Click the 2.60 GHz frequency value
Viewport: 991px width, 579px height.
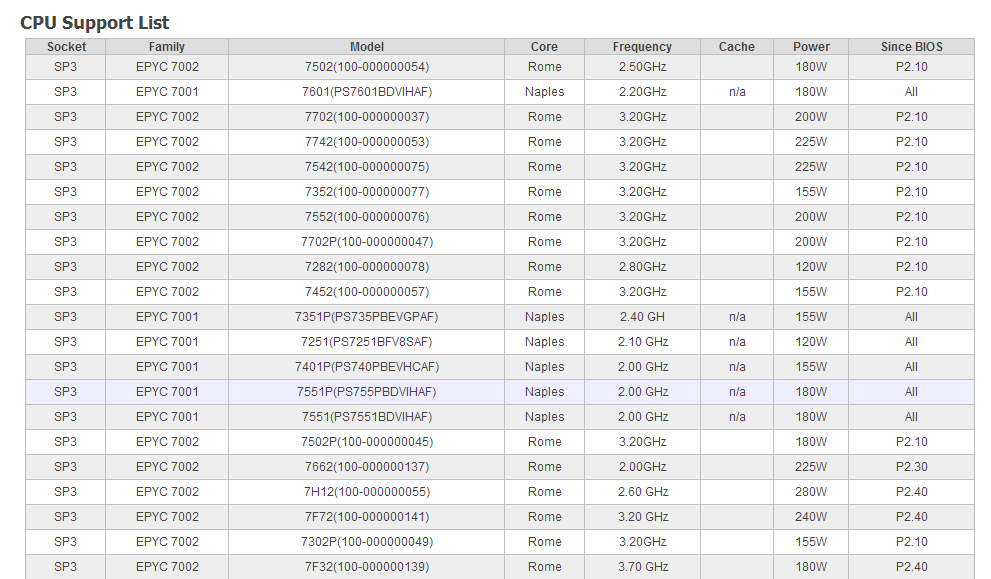point(643,492)
